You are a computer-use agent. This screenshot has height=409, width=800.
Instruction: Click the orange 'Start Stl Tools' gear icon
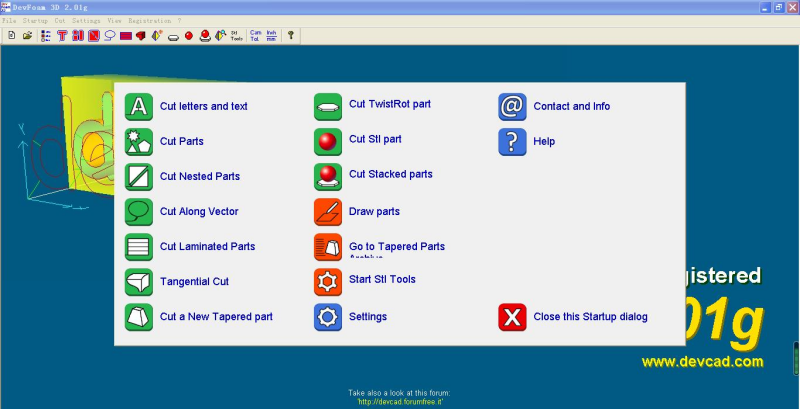[328, 282]
